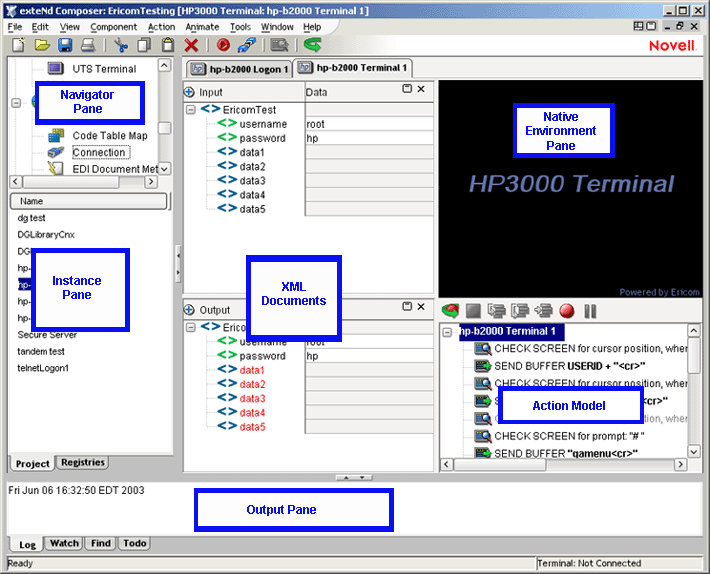The width and height of the screenshot is (710, 574).
Task: Click CHECK SCREEN for prompt action icon
Action: pyautogui.click(x=483, y=436)
